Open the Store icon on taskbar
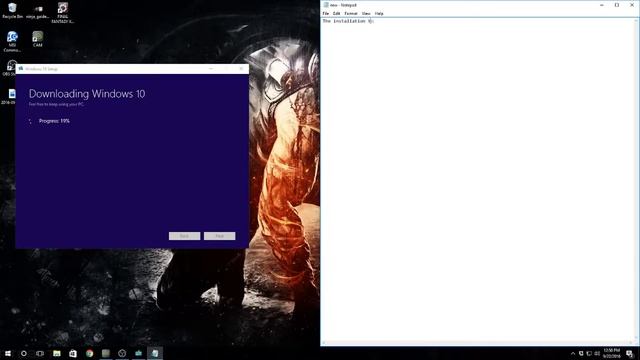This screenshot has width=640, height=360. (x=73, y=353)
